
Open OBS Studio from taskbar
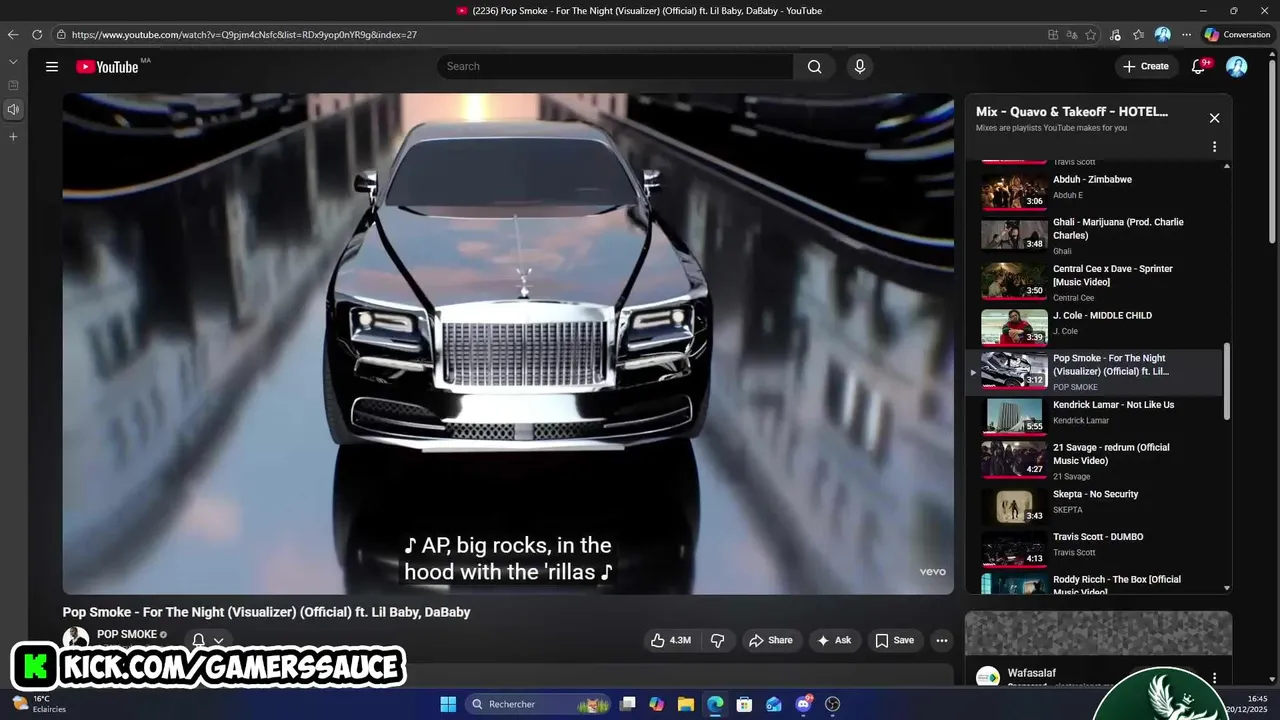[832, 704]
